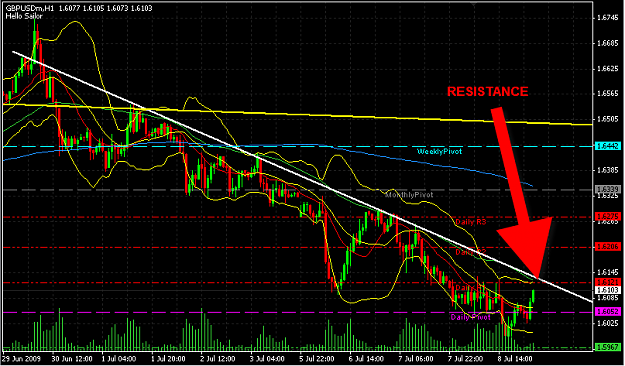The height and width of the screenshot is (366, 625).
Task: Click the red 1.6121 price tag
Action: (x=608, y=282)
